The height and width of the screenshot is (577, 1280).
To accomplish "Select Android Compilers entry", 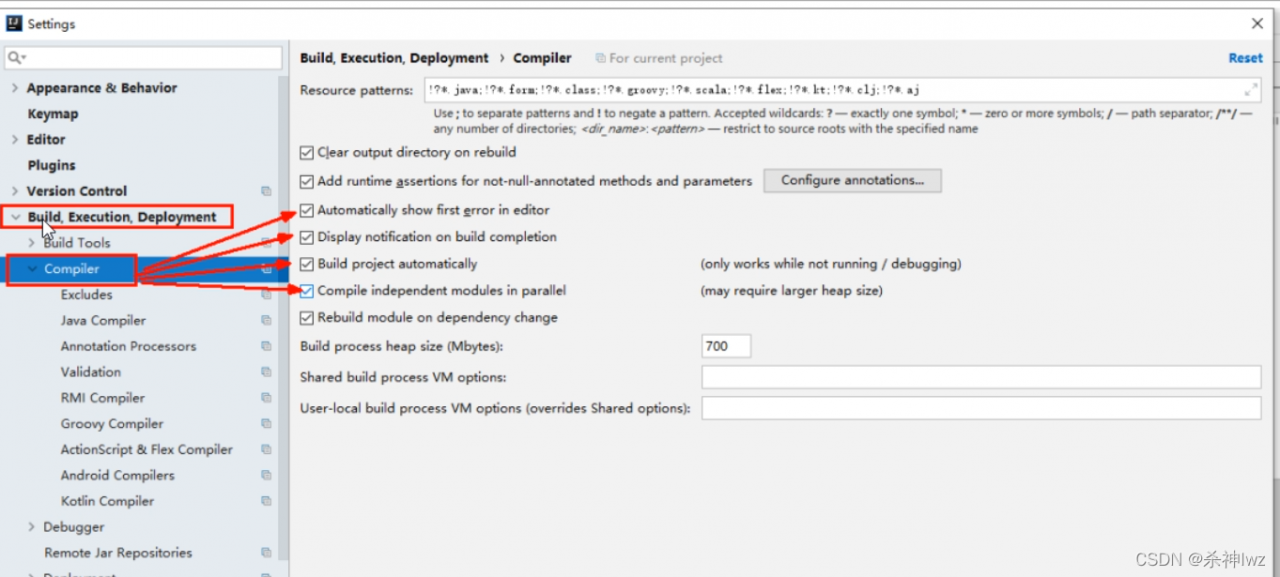I will pos(117,476).
